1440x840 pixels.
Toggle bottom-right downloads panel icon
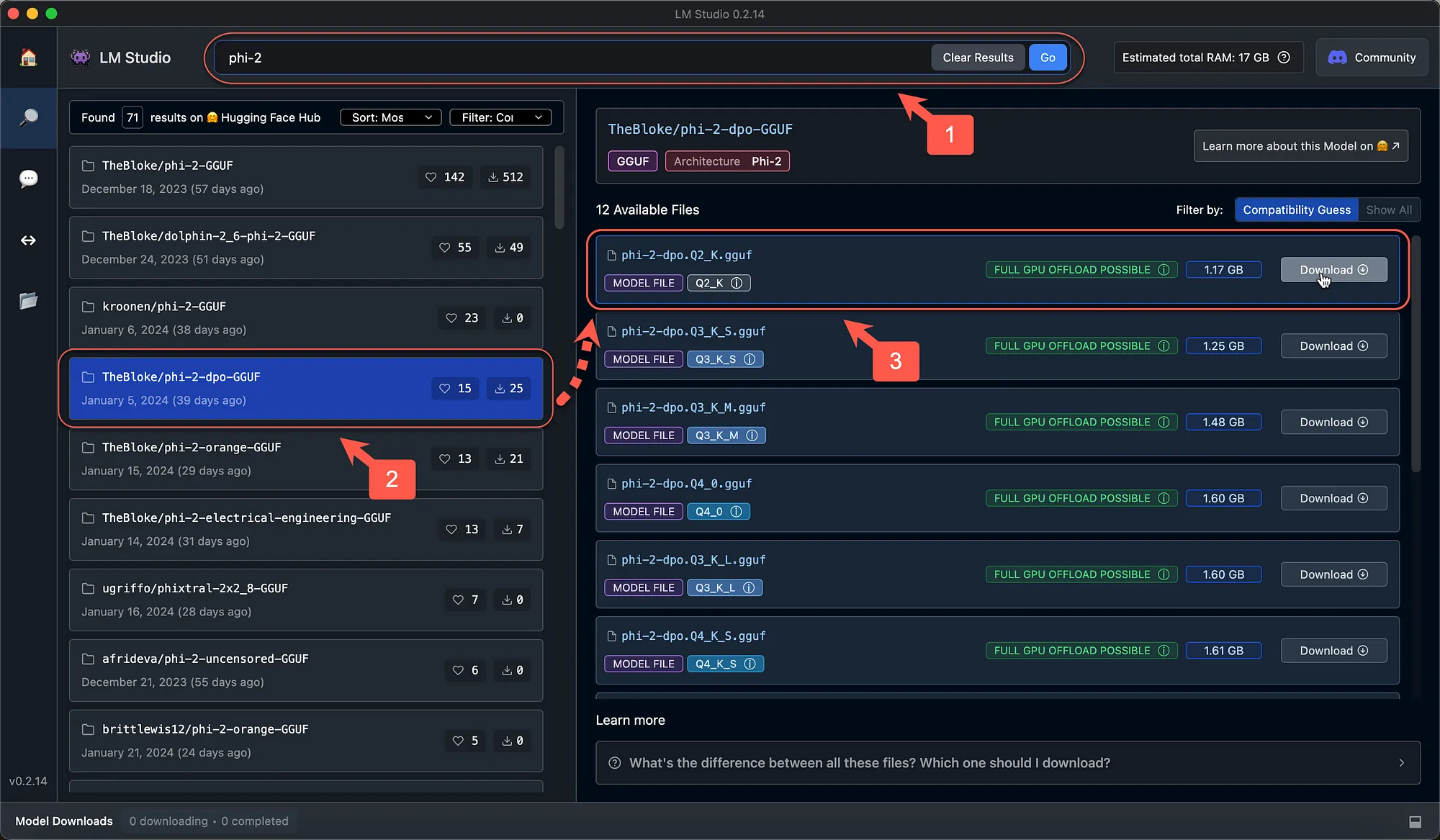click(x=1415, y=821)
